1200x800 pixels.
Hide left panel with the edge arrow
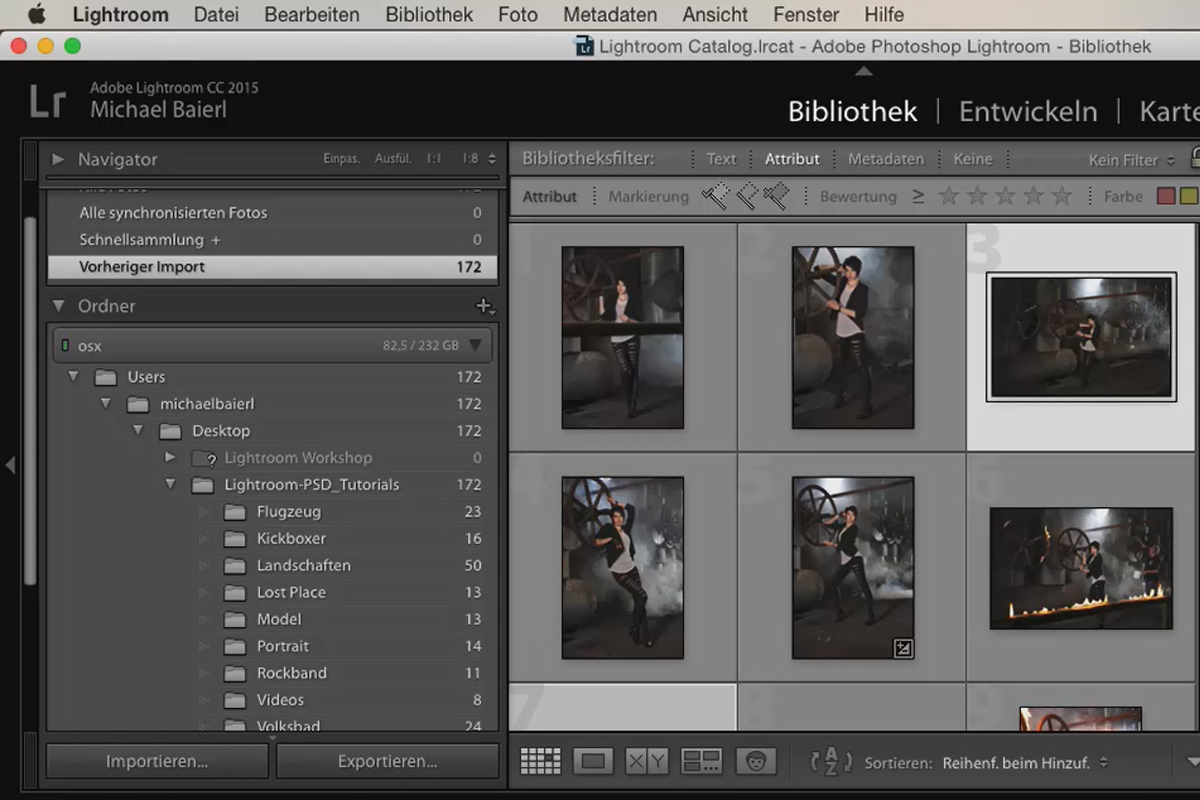[10, 465]
